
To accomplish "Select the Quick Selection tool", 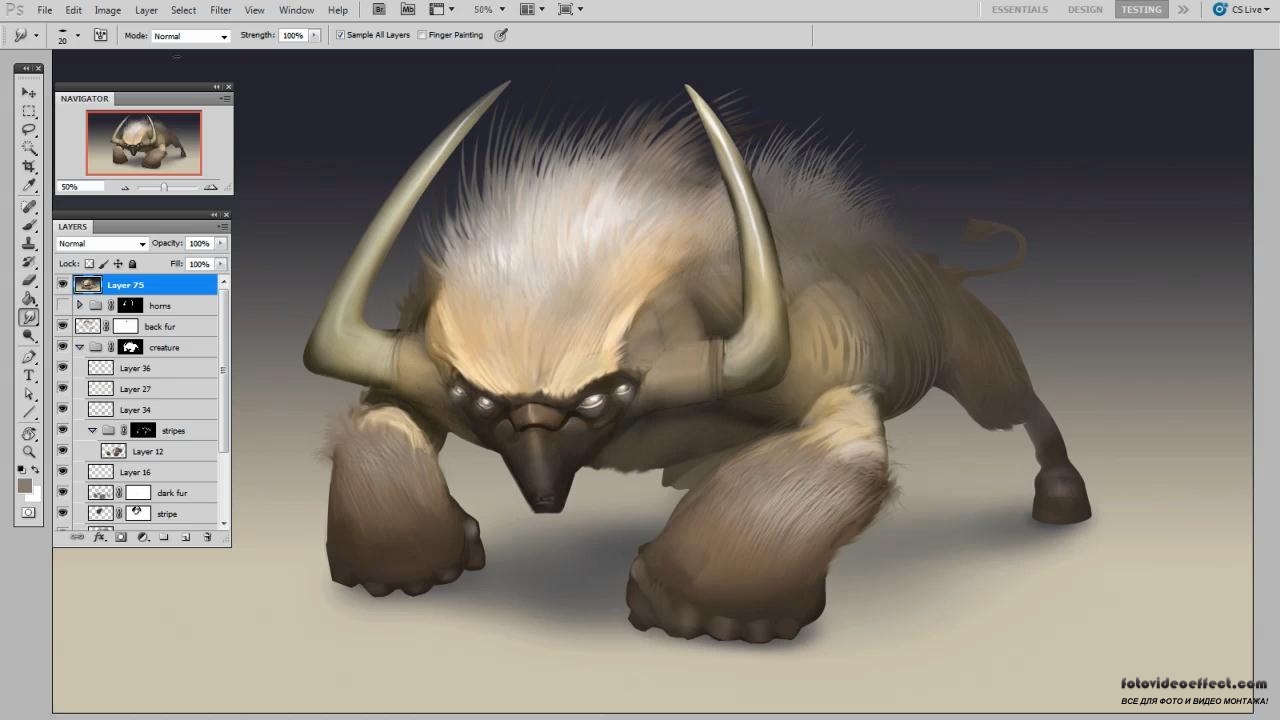I will click(29, 147).
